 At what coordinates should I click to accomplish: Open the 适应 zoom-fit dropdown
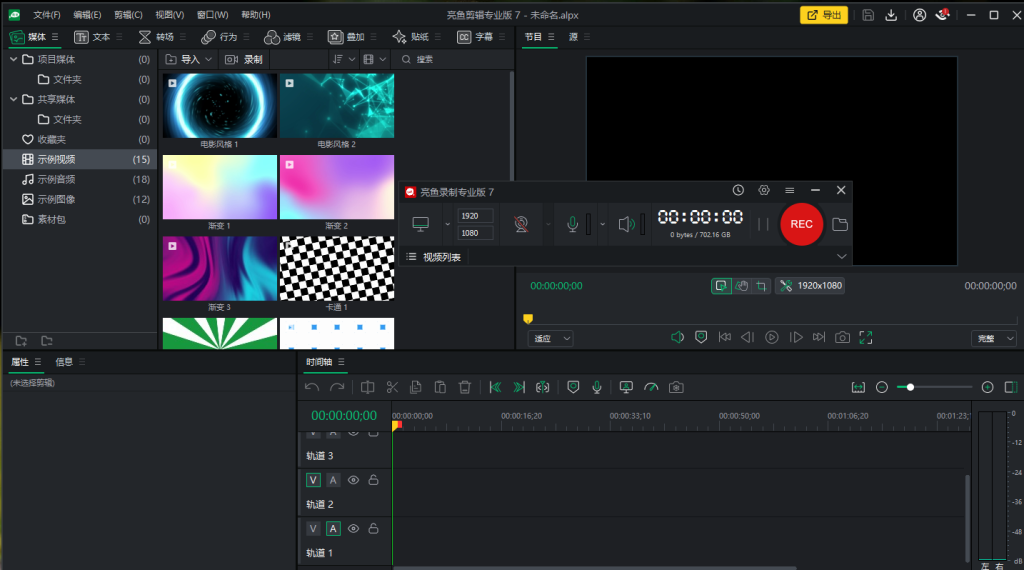pos(551,339)
